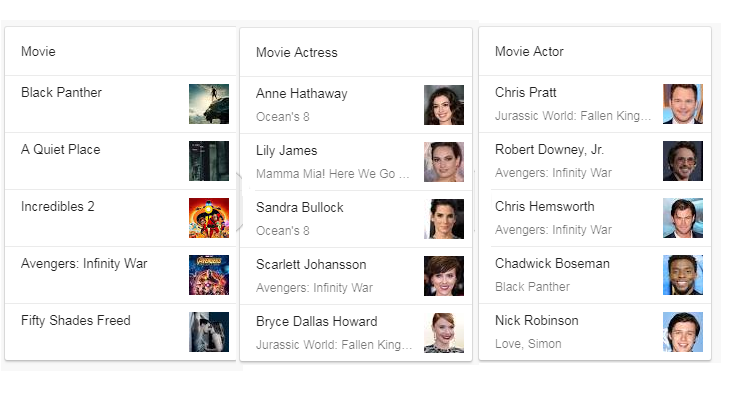Screen dimensions: 731x400
Task: Click Chadwick Boseman's photo
Action: point(683,275)
